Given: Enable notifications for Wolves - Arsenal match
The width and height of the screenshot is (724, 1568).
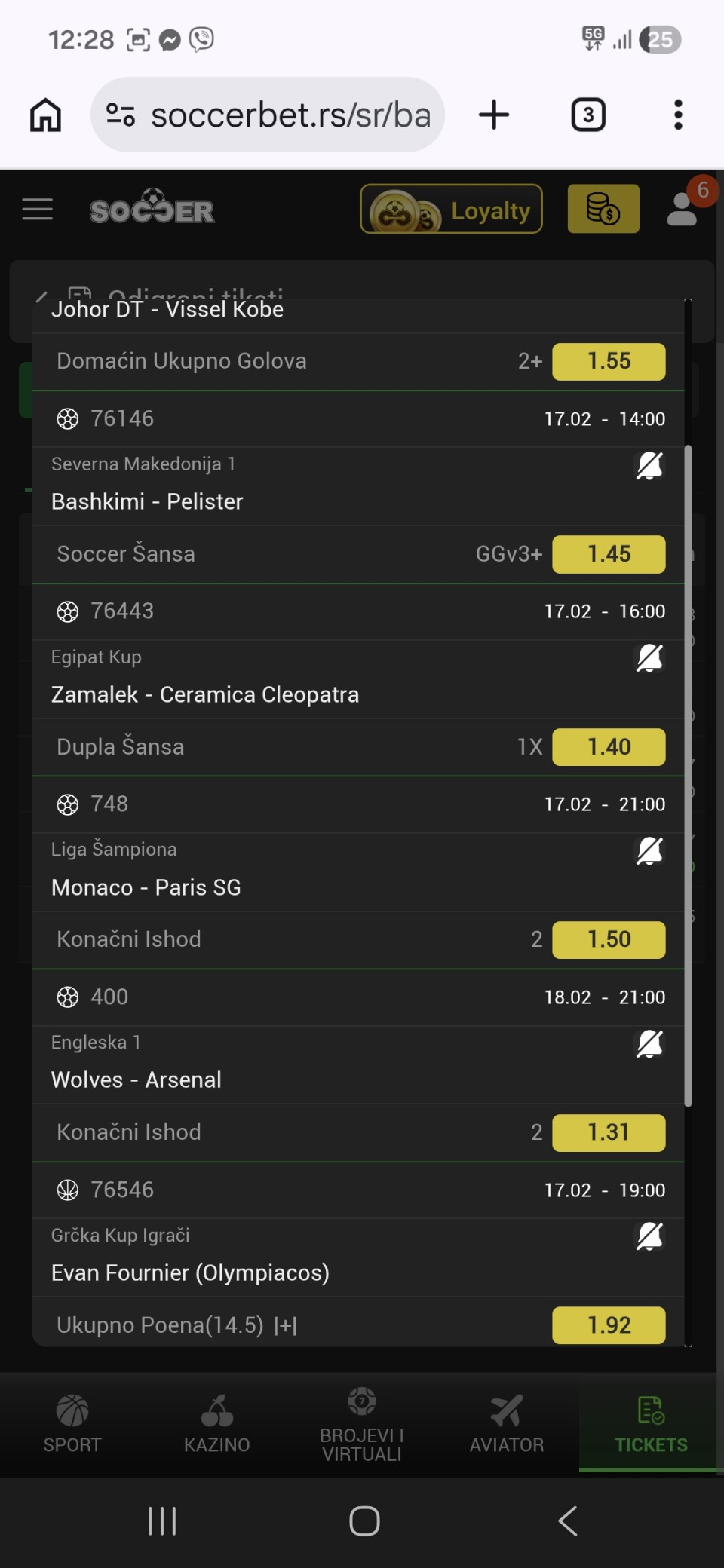Looking at the screenshot, I should 649,1044.
